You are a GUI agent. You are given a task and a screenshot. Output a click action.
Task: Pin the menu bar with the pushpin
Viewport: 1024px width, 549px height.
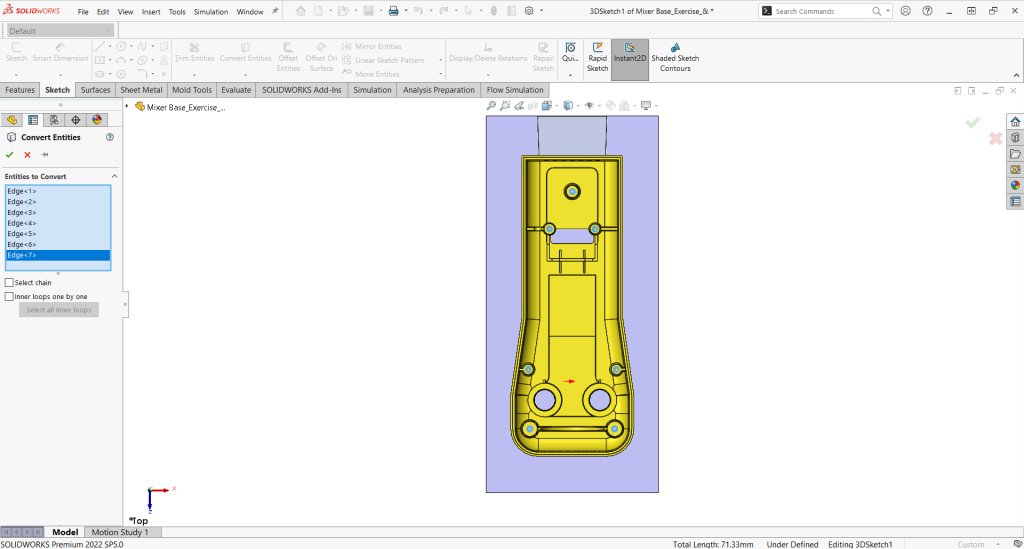[275, 11]
